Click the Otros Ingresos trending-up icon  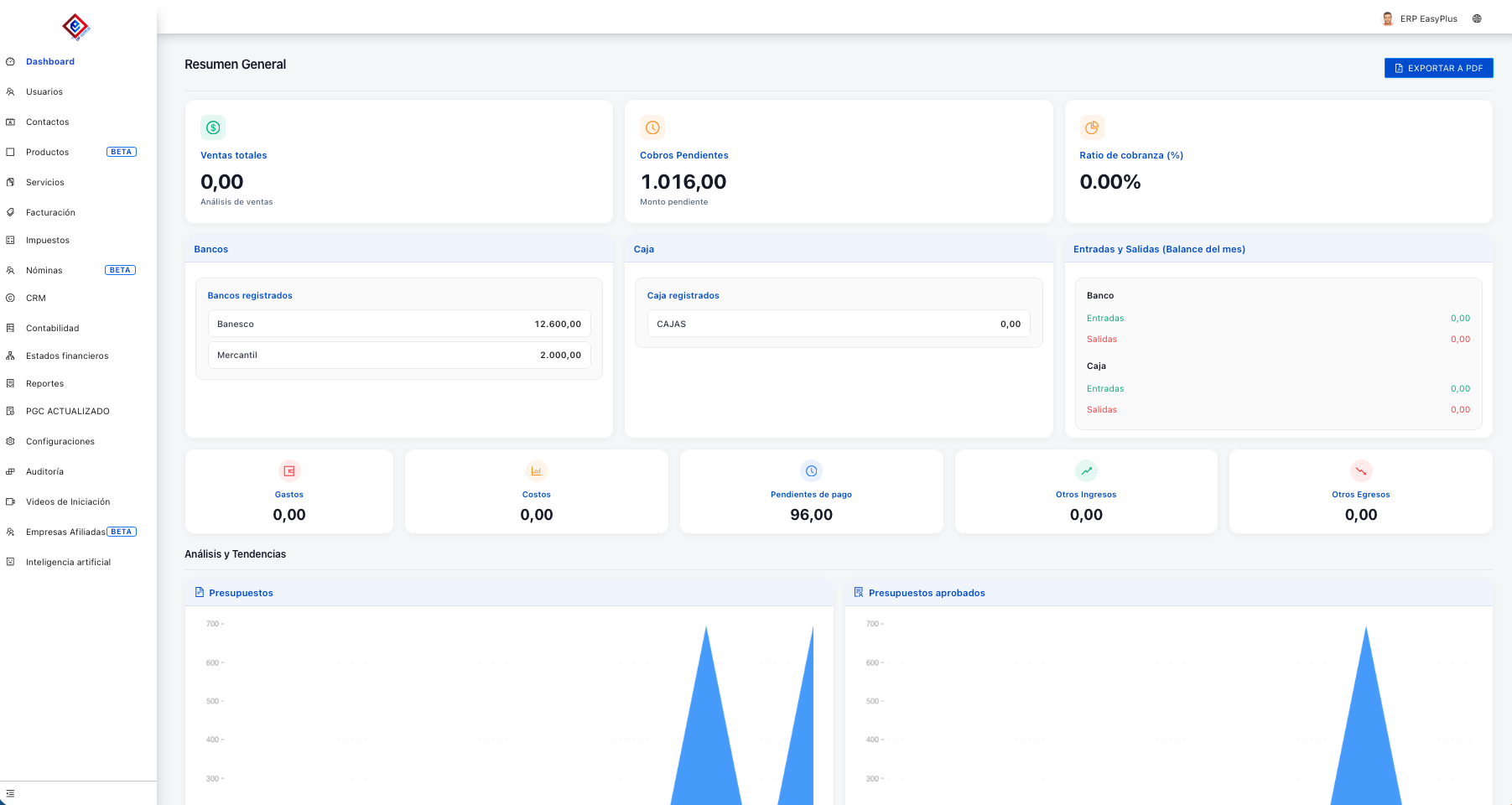[x=1086, y=471]
